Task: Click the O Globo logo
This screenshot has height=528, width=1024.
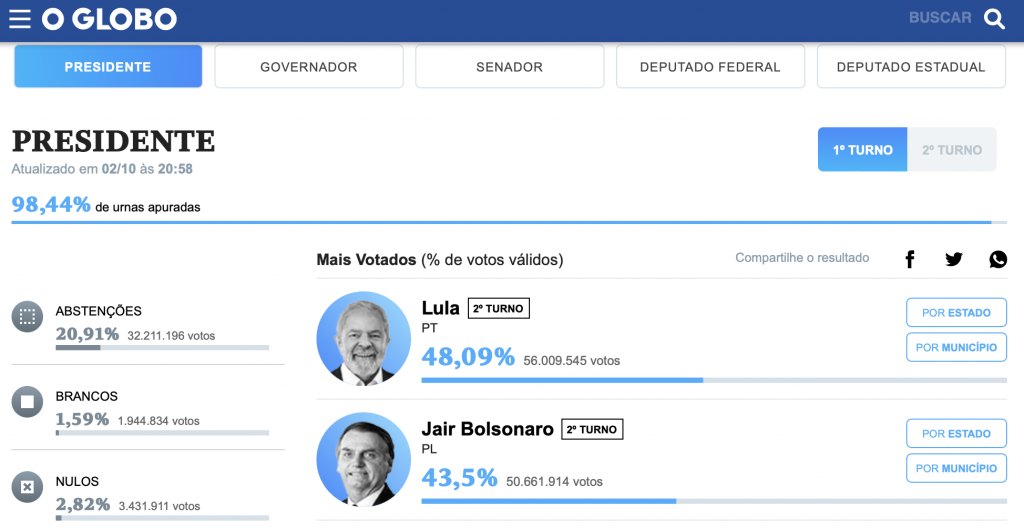Action: click(x=109, y=19)
